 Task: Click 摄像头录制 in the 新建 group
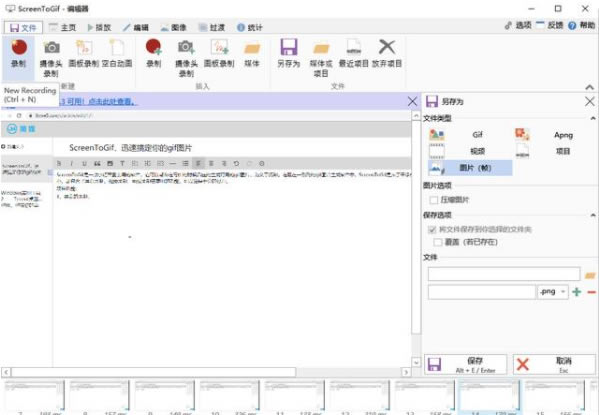(x=51, y=58)
